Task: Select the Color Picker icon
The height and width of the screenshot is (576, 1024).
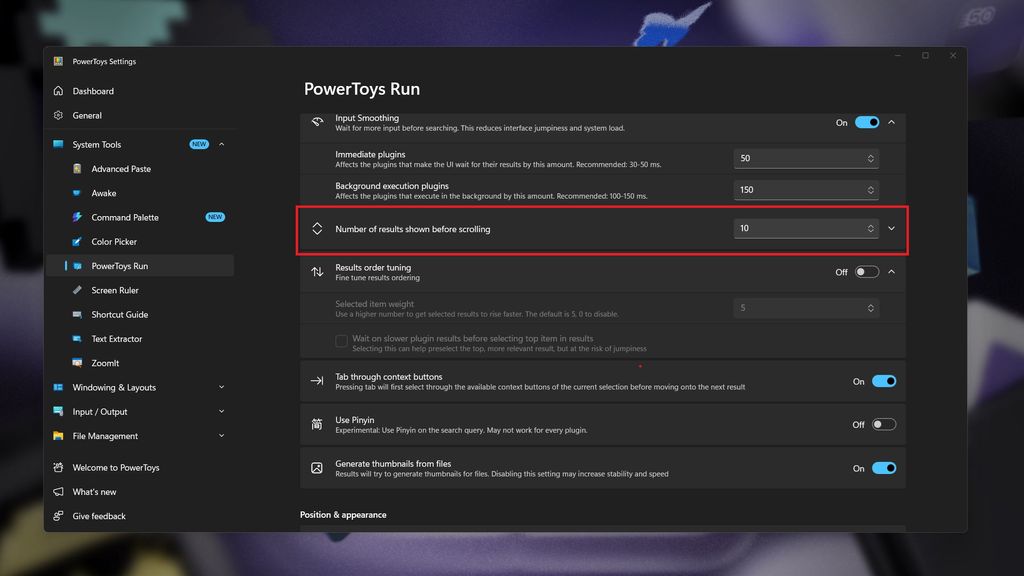Action: 77,242
